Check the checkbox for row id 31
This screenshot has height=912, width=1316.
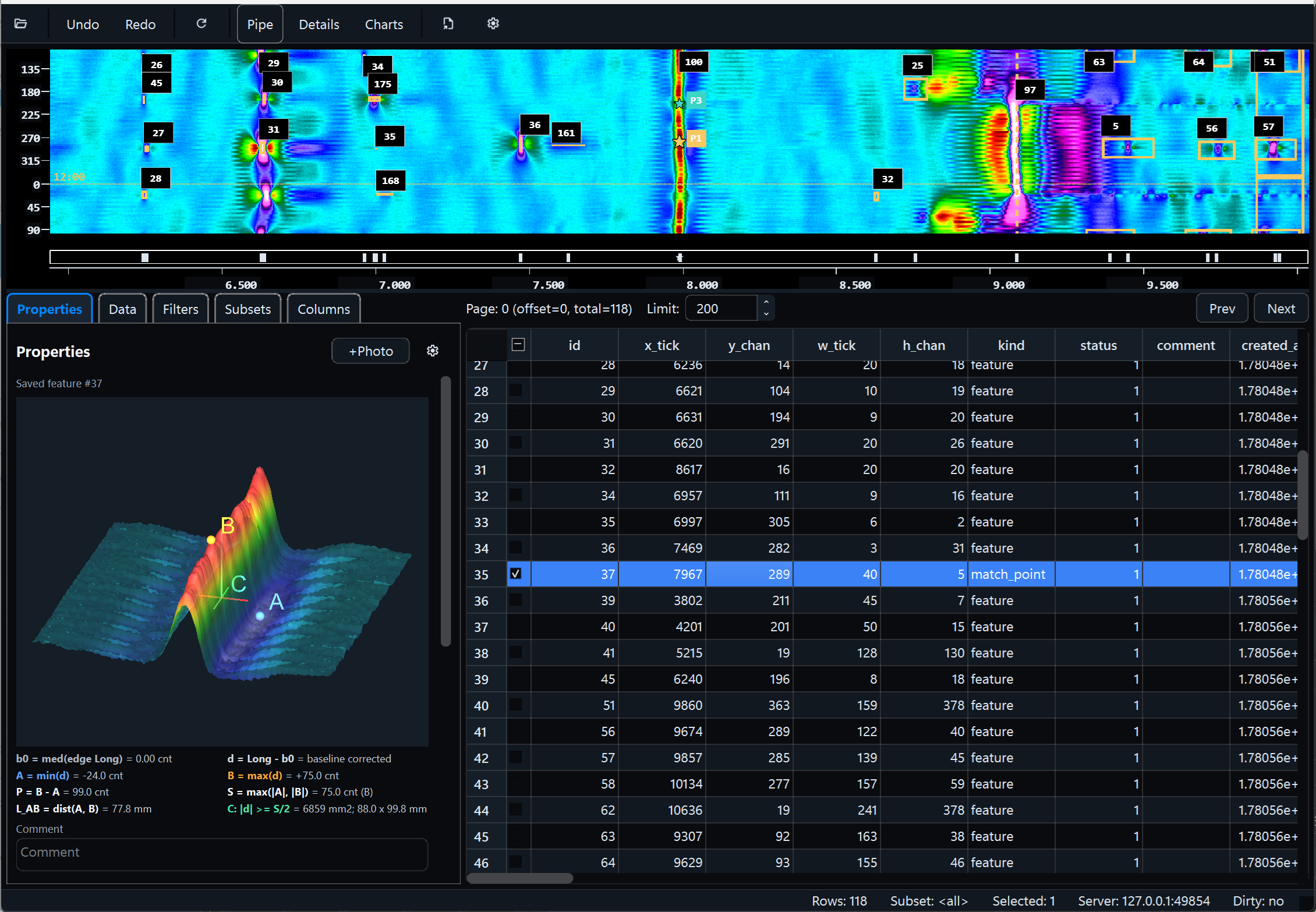point(516,443)
